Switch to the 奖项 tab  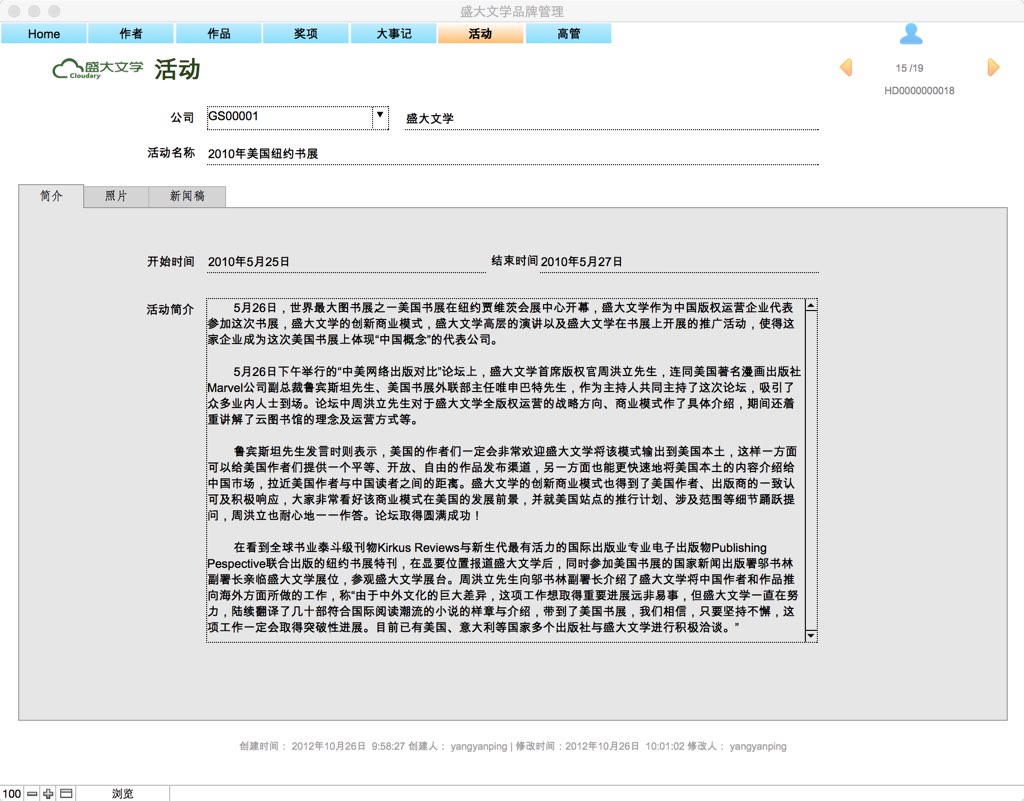coord(306,33)
